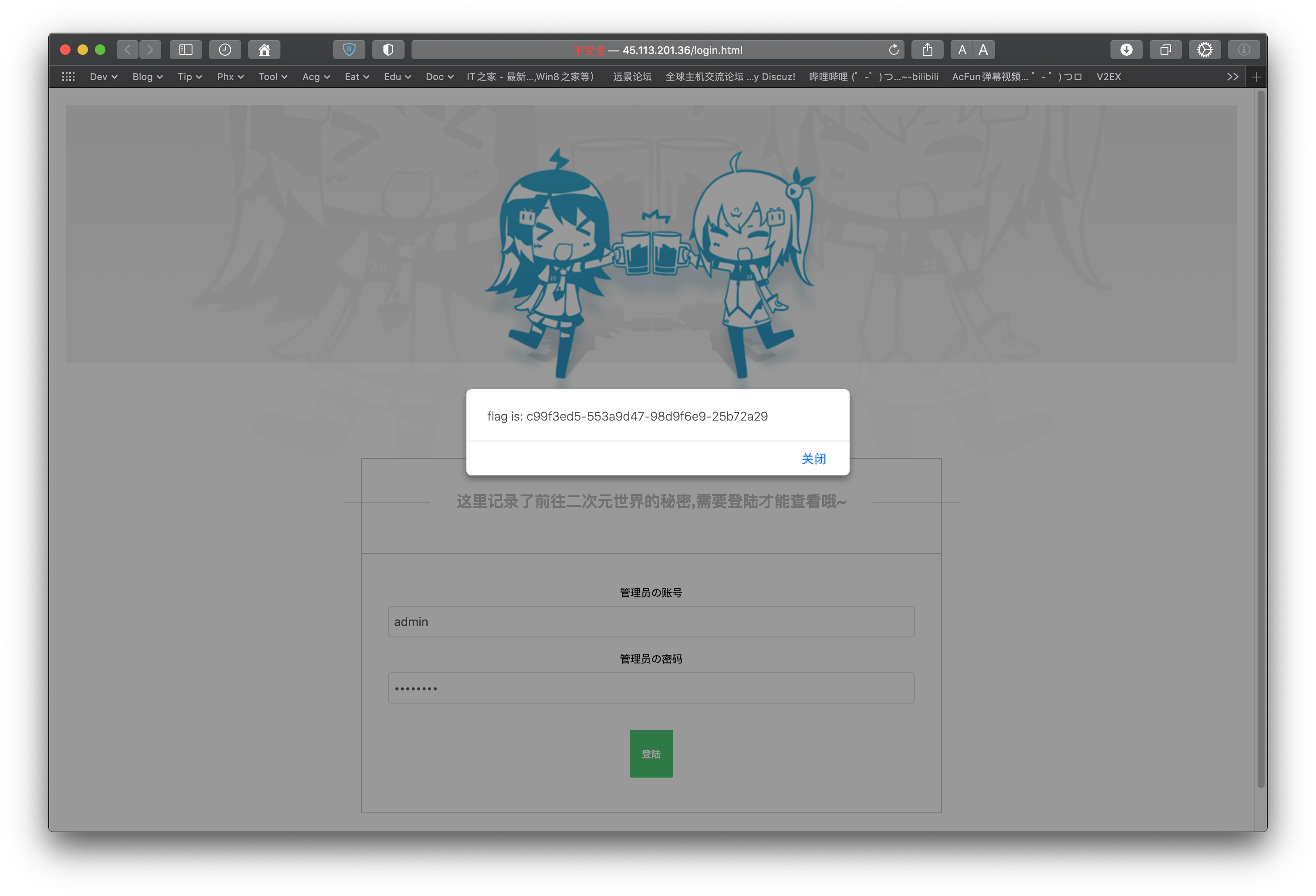Click the home icon in toolbar
Screen dimensions: 1316x896
click(x=264, y=50)
